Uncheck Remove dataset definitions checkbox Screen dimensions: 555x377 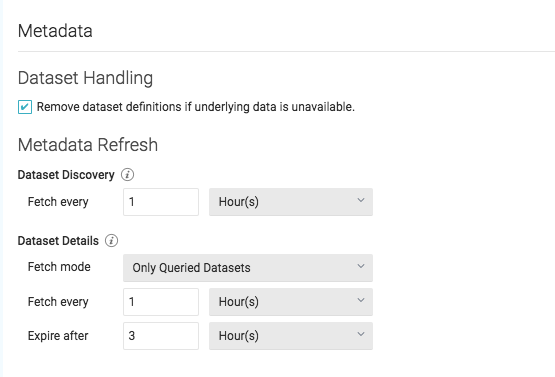click(x=25, y=107)
